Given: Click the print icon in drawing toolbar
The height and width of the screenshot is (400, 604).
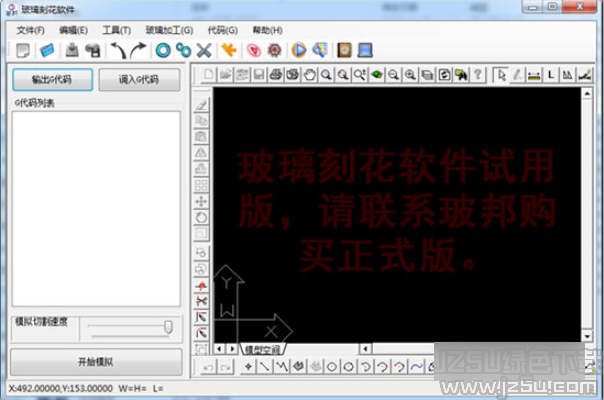Looking at the screenshot, I should pyautogui.click(x=276, y=74).
